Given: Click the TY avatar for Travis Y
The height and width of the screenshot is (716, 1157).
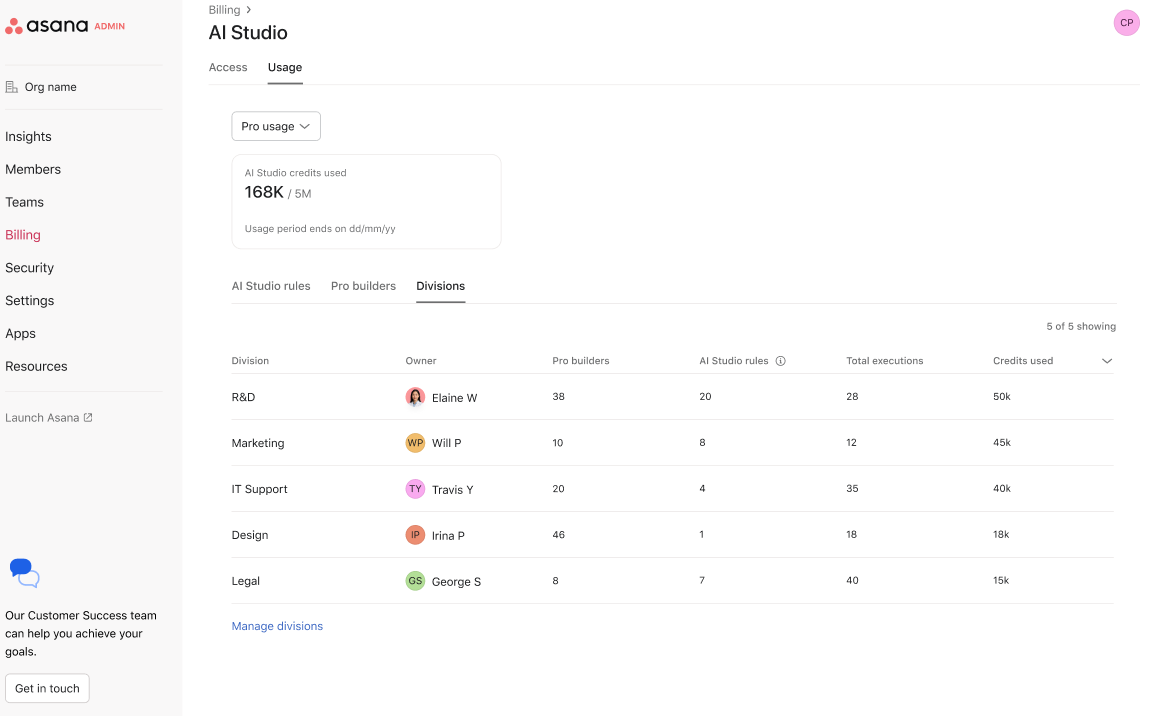Looking at the screenshot, I should point(415,489).
